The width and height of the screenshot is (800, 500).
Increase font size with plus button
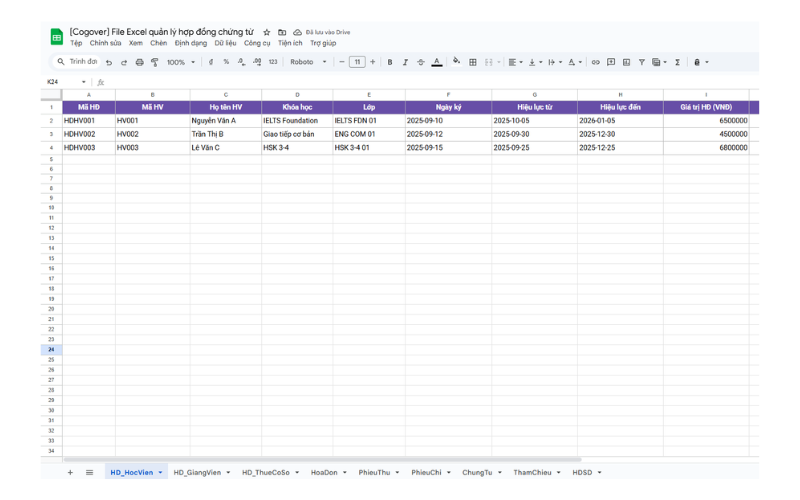click(x=373, y=62)
